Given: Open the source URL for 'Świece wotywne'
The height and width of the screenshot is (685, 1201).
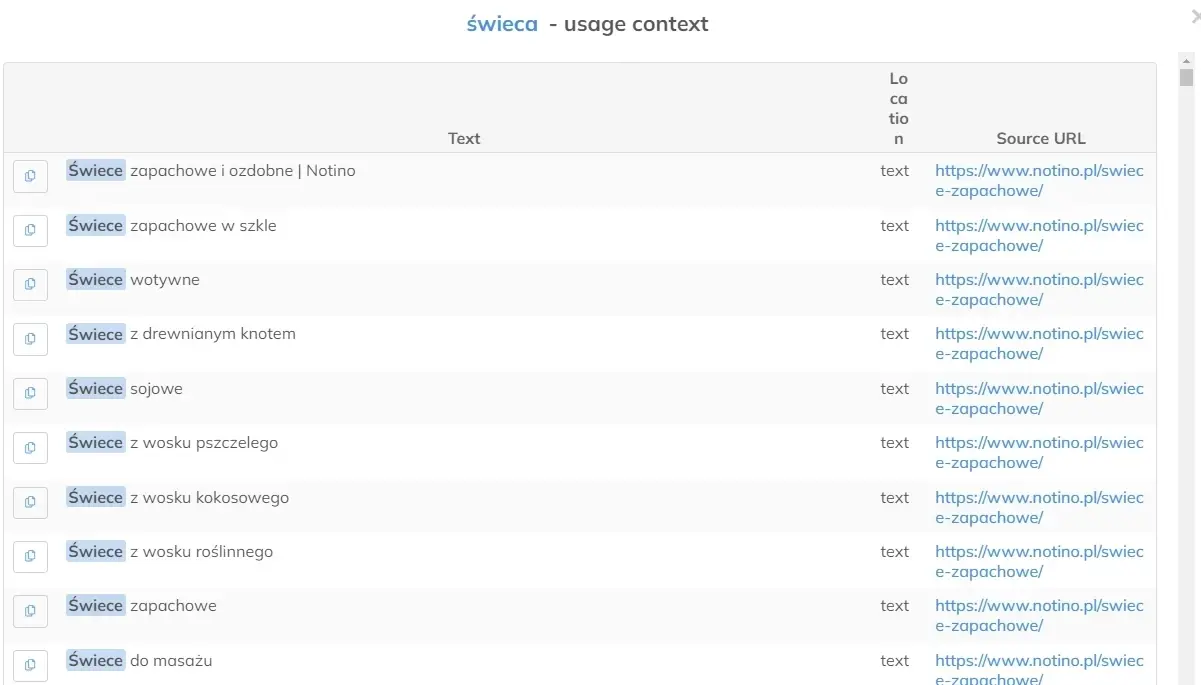Looking at the screenshot, I should pos(1038,289).
